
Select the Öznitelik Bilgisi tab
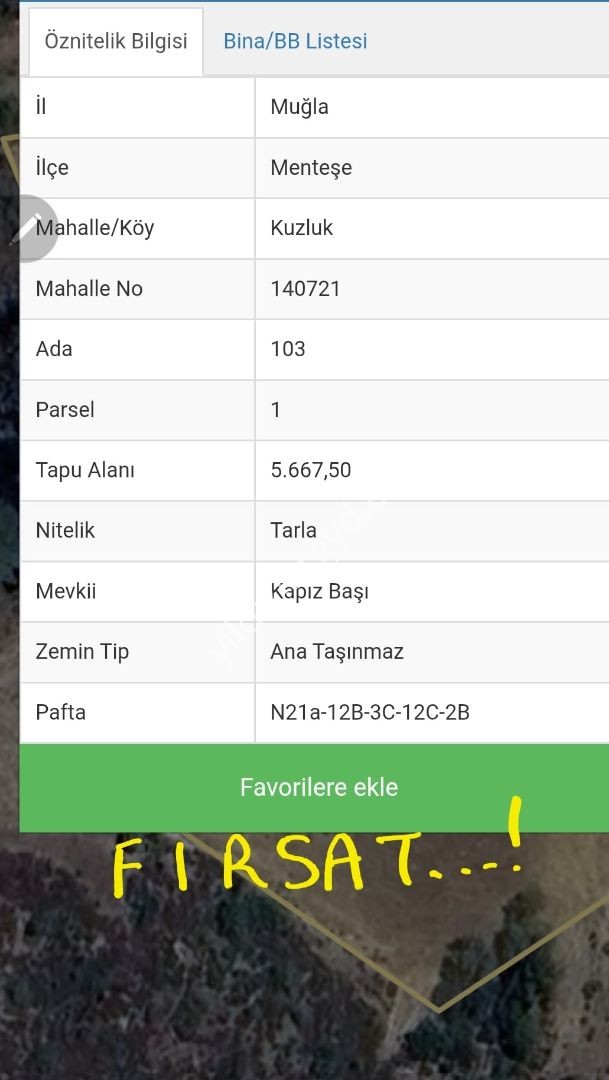tap(116, 42)
